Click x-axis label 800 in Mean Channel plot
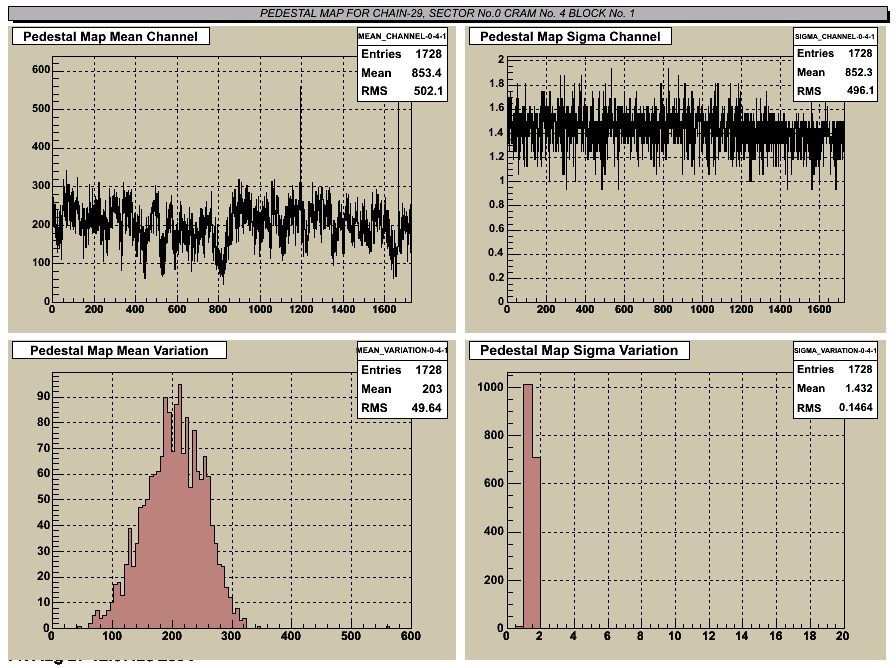 click(218, 309)
